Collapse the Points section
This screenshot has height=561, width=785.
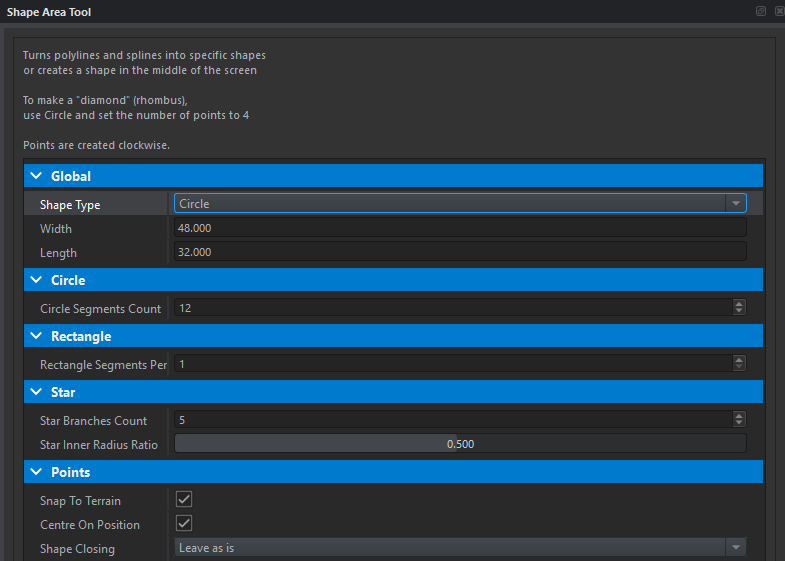click(37, 472)
